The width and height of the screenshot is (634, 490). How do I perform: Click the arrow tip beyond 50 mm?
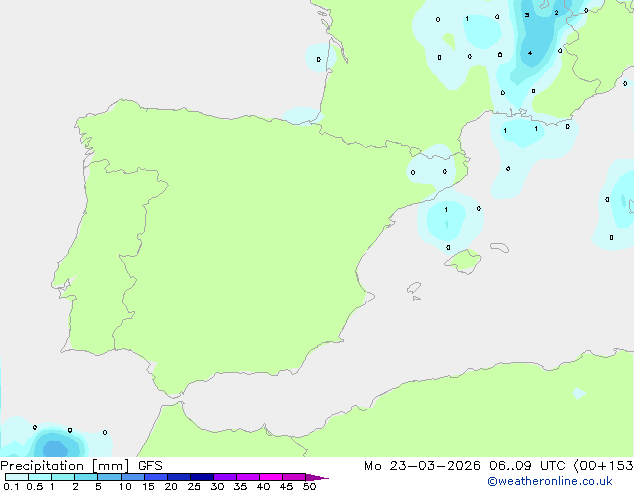(317, 477)
